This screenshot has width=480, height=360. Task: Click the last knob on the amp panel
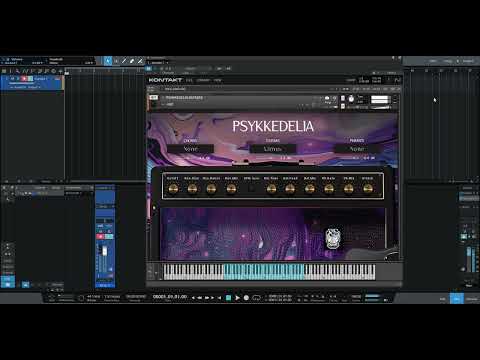(368, 189)
